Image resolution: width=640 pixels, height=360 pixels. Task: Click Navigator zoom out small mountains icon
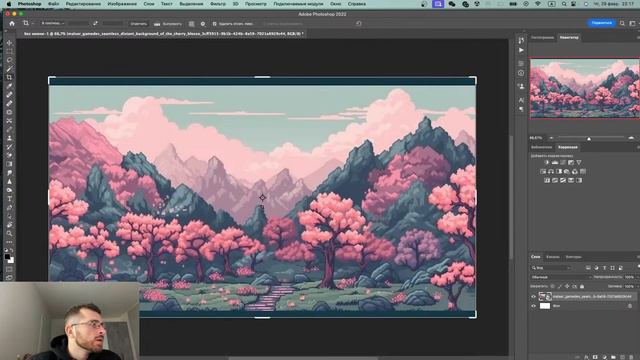pyautogui.click(x=551, y=138)
